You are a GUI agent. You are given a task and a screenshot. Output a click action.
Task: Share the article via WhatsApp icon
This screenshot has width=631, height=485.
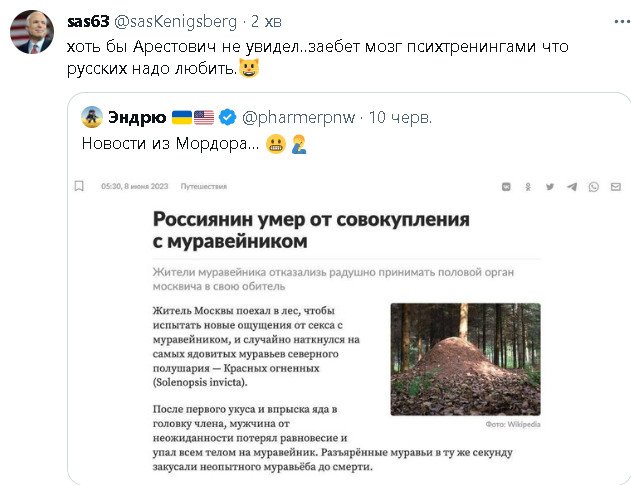click(593, 186)
